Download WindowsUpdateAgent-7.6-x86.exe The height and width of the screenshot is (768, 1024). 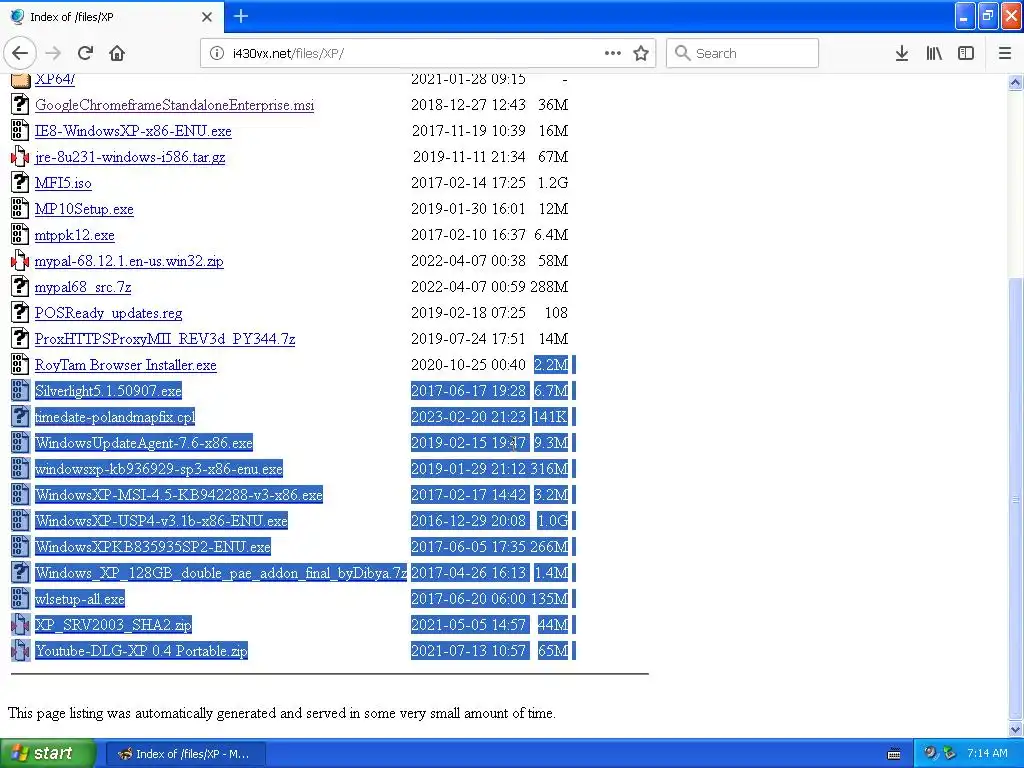[144, 443]
